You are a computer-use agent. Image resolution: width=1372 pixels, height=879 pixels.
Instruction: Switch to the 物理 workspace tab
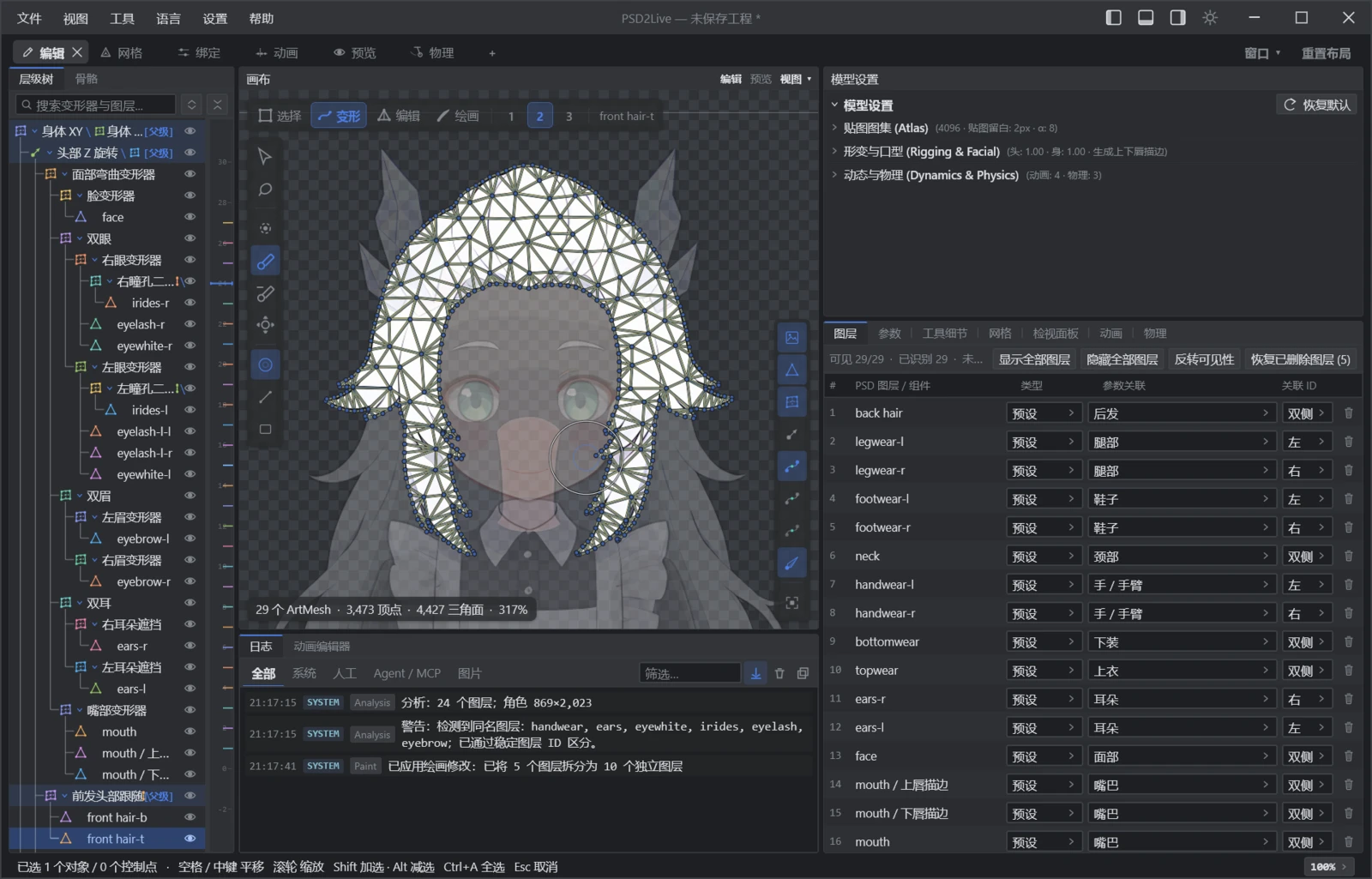[x=432, y=53]
